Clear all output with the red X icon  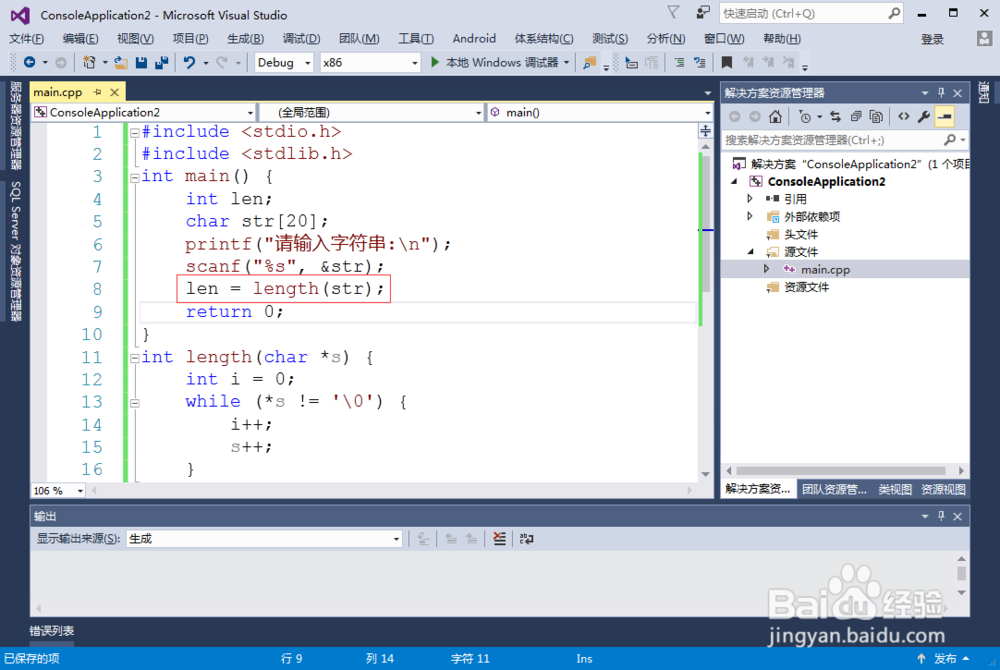click(x=499, y=539)
